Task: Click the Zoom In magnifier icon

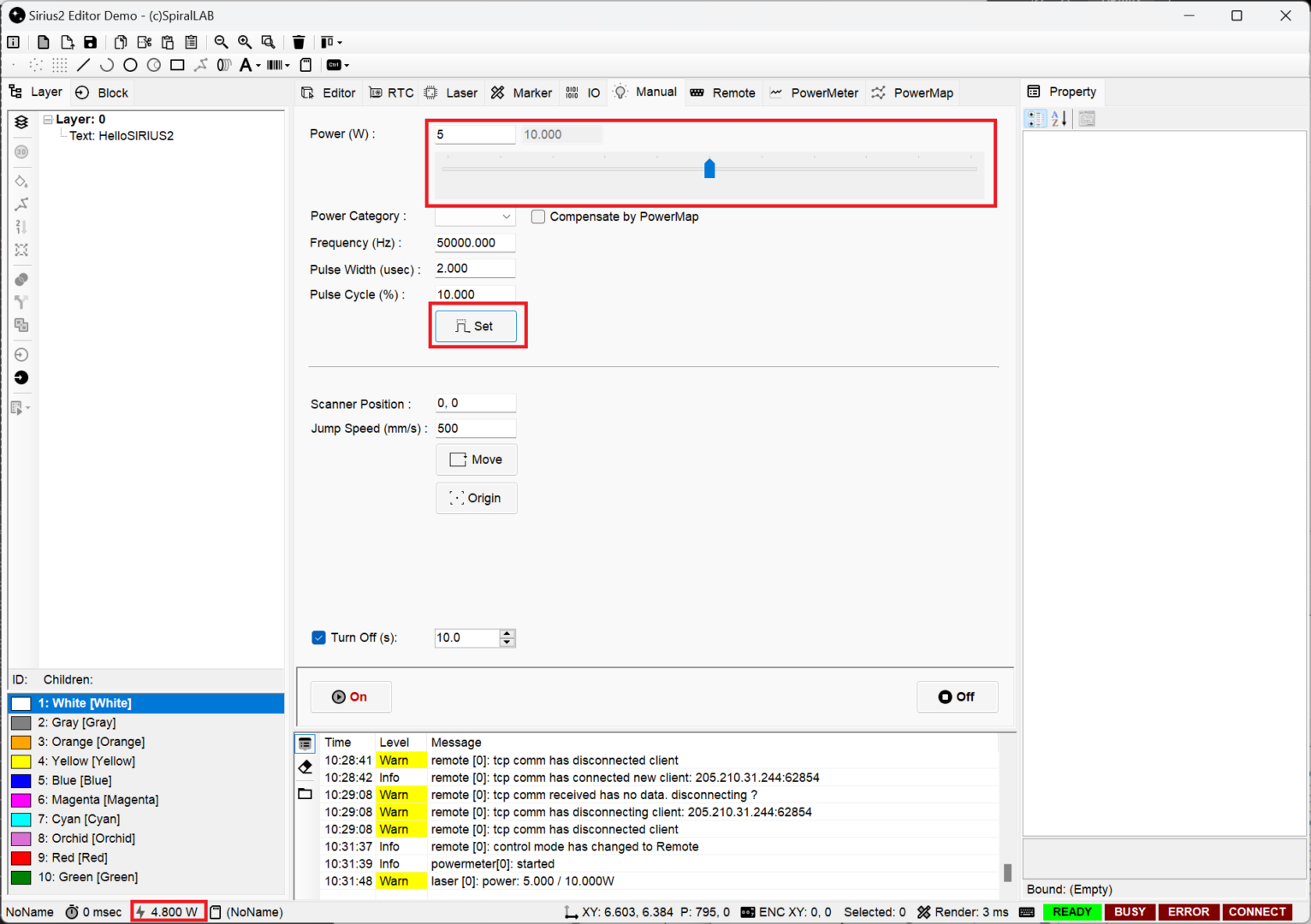Action: click(x=245, y=42)
